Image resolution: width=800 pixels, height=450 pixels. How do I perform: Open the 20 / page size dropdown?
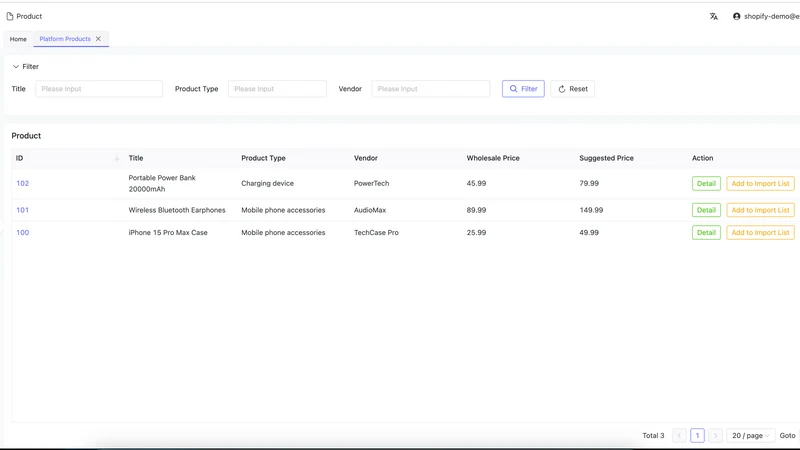point(751,435)
